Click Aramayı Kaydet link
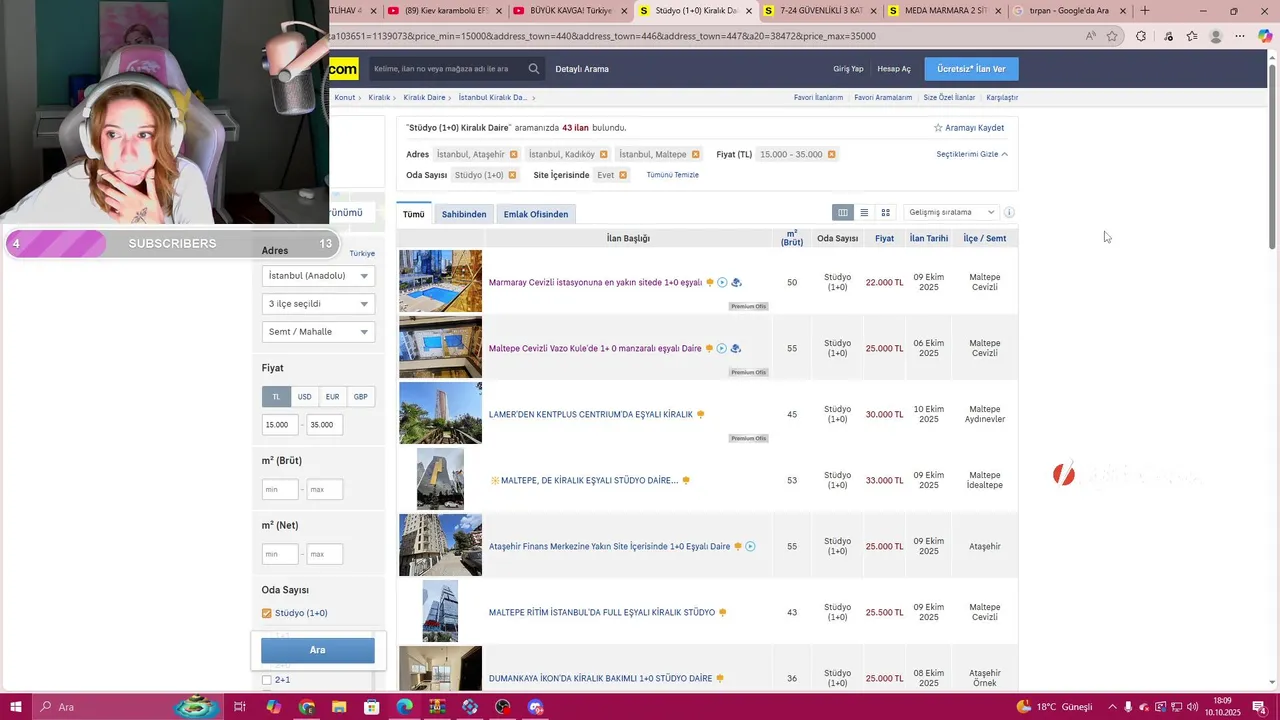 (969, 128)
